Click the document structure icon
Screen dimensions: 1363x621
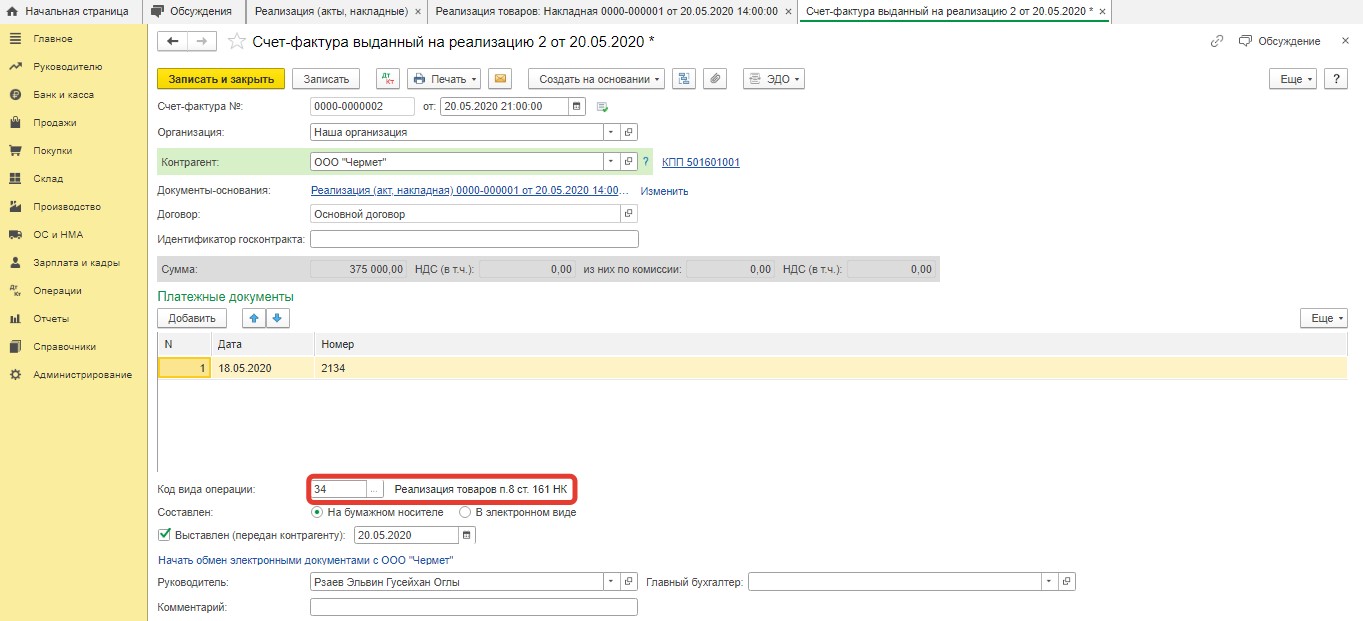(x=684, y=79)
